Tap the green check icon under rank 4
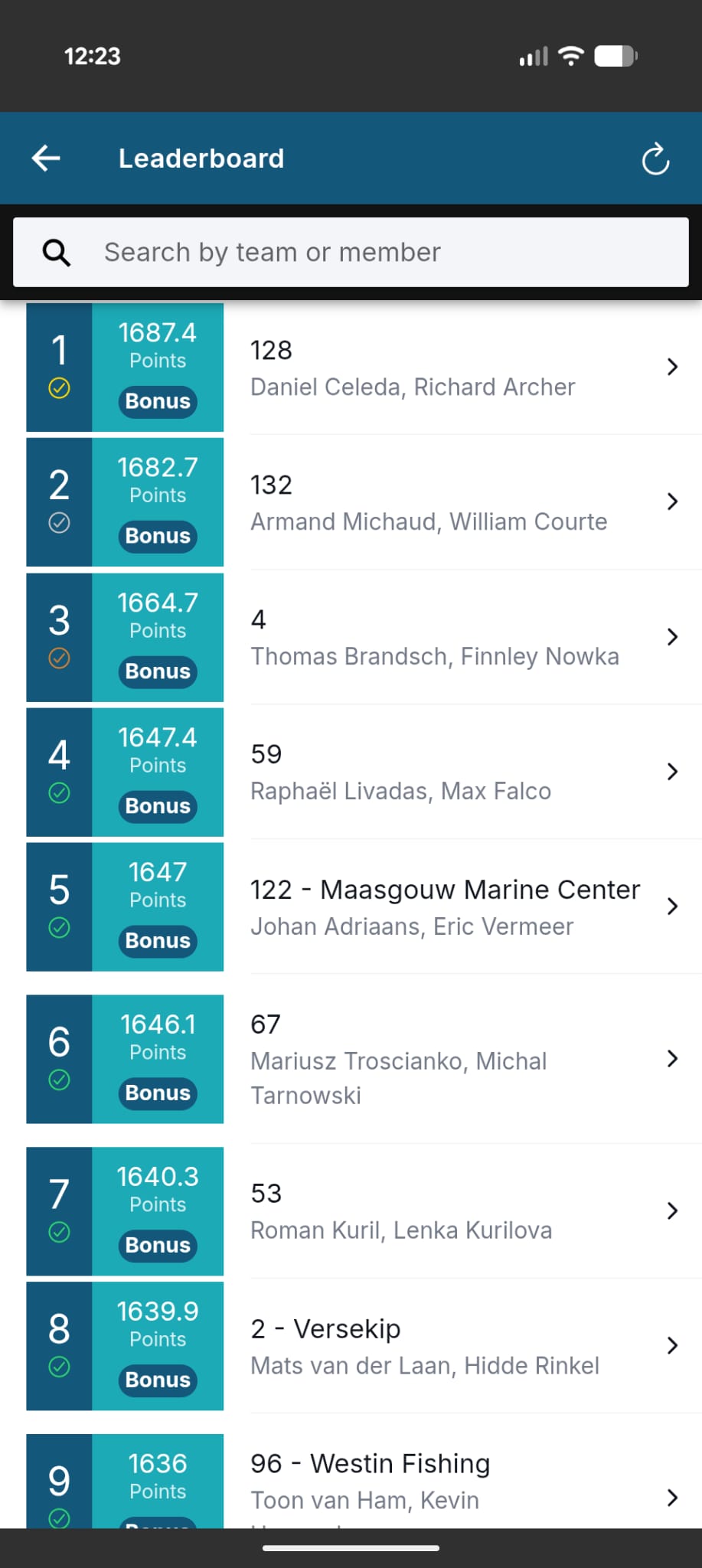The height and width of the screenshot is (1568, 702). (x=59, y=792)
